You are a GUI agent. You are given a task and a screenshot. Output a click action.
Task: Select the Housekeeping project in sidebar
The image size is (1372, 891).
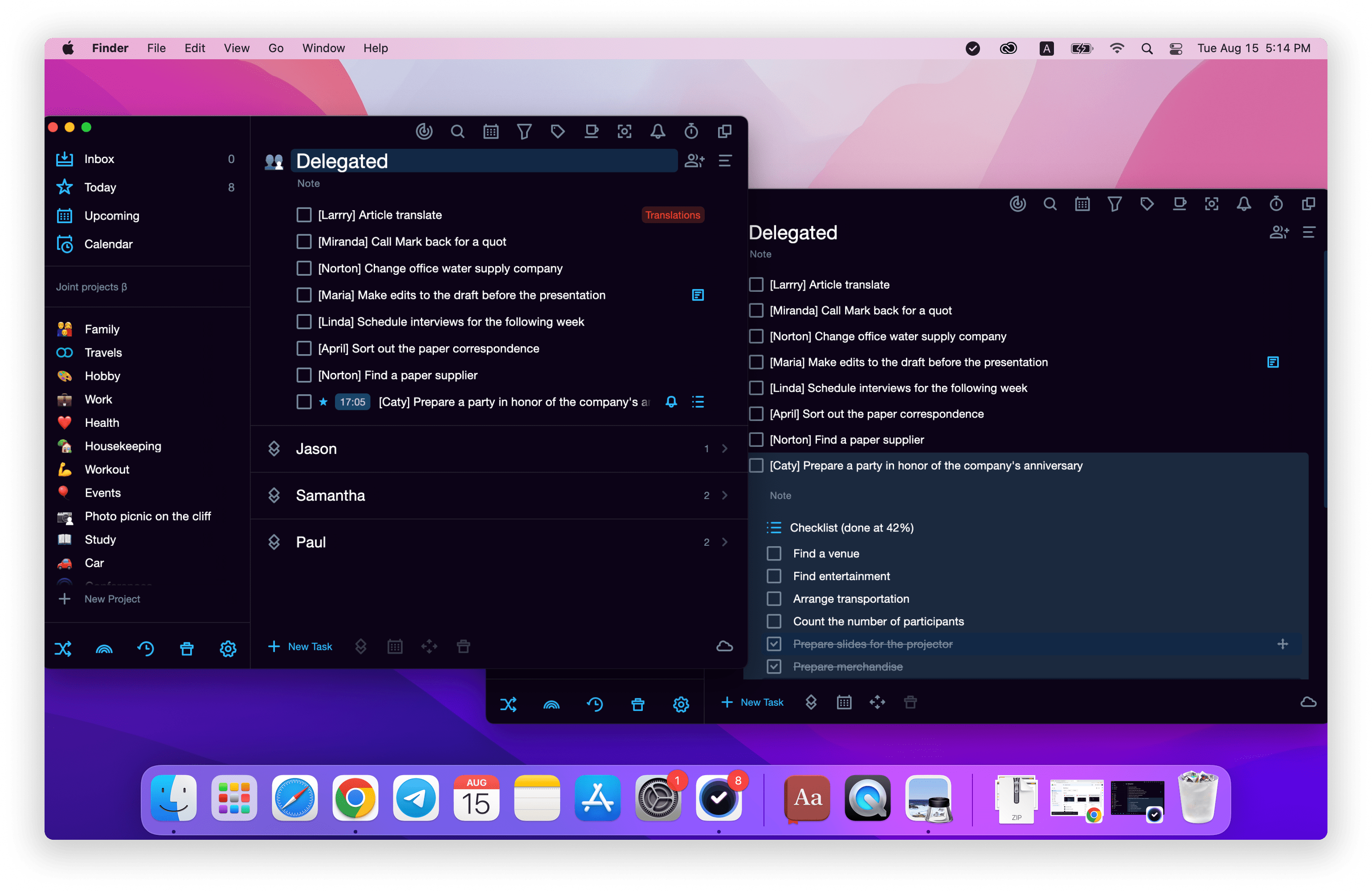(123, 446)
